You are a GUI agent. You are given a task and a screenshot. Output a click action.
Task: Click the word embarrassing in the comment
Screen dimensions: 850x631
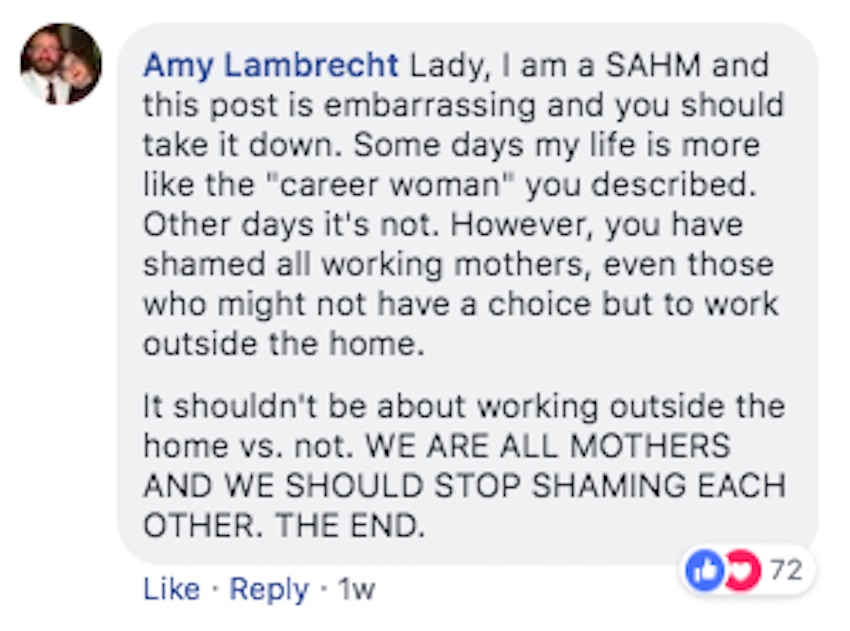(430, 106)
